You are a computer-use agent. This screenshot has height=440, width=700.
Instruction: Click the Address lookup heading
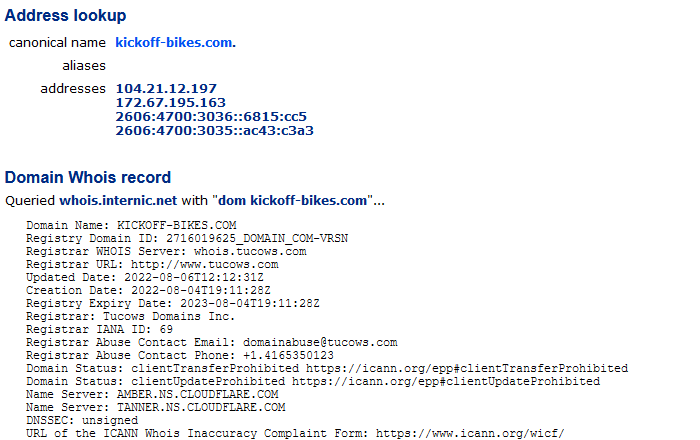[x=66, y=15]
